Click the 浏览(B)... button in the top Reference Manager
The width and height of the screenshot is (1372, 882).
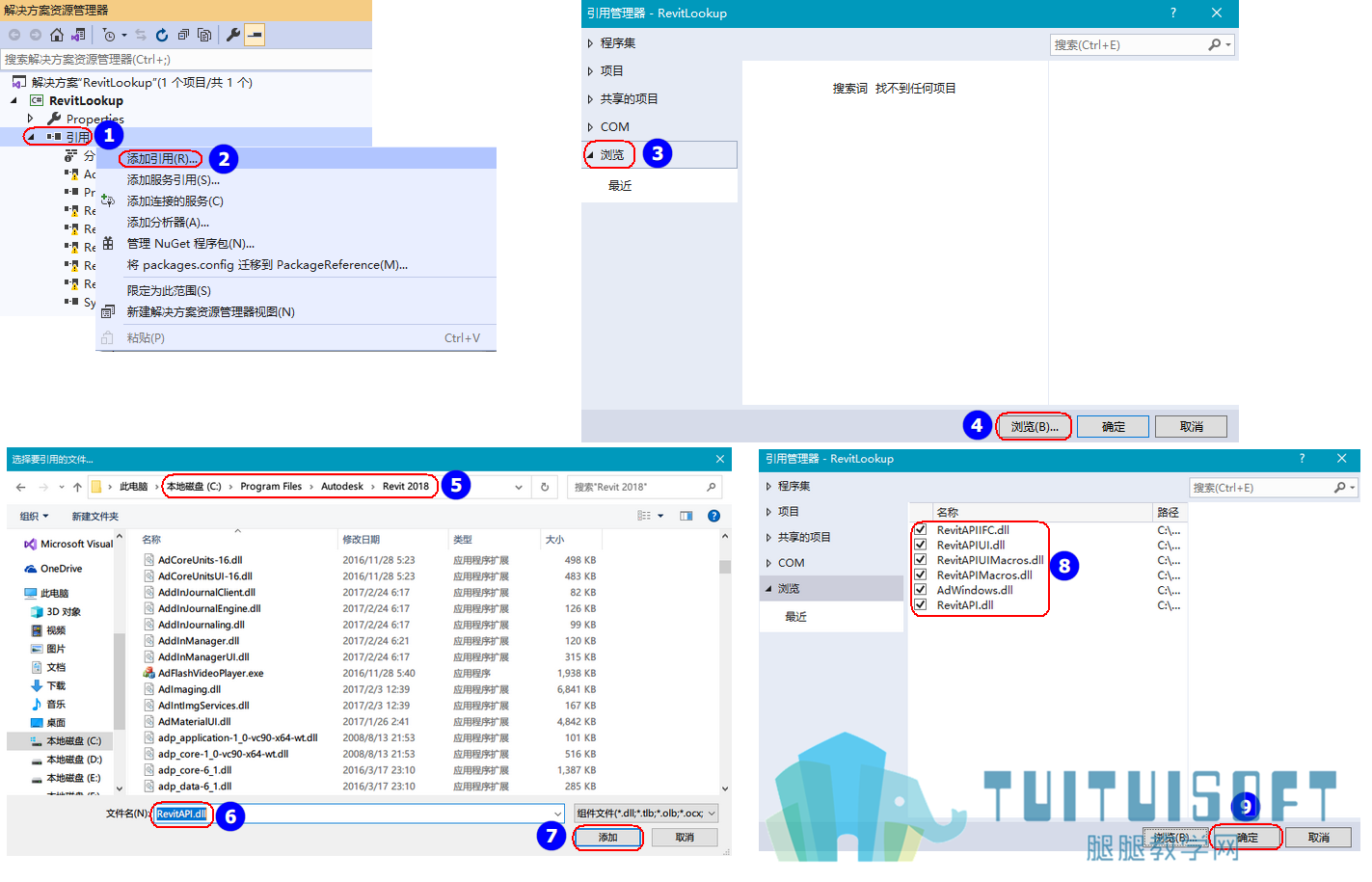(1035, 426)
